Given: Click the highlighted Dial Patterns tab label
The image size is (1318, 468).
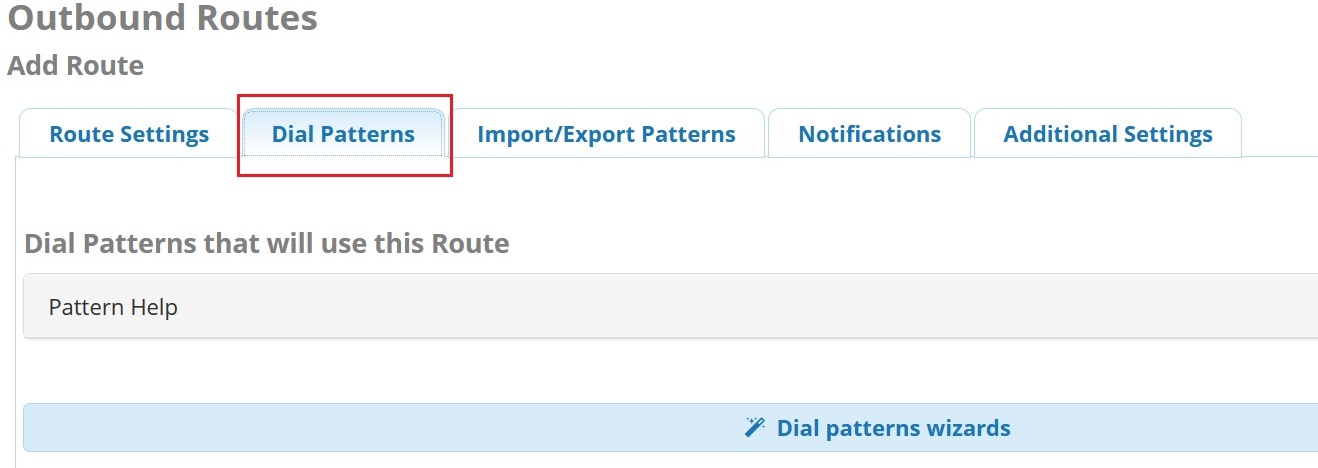Looking at the screenshot, I should pyautogui.click(x=343, y=134).
